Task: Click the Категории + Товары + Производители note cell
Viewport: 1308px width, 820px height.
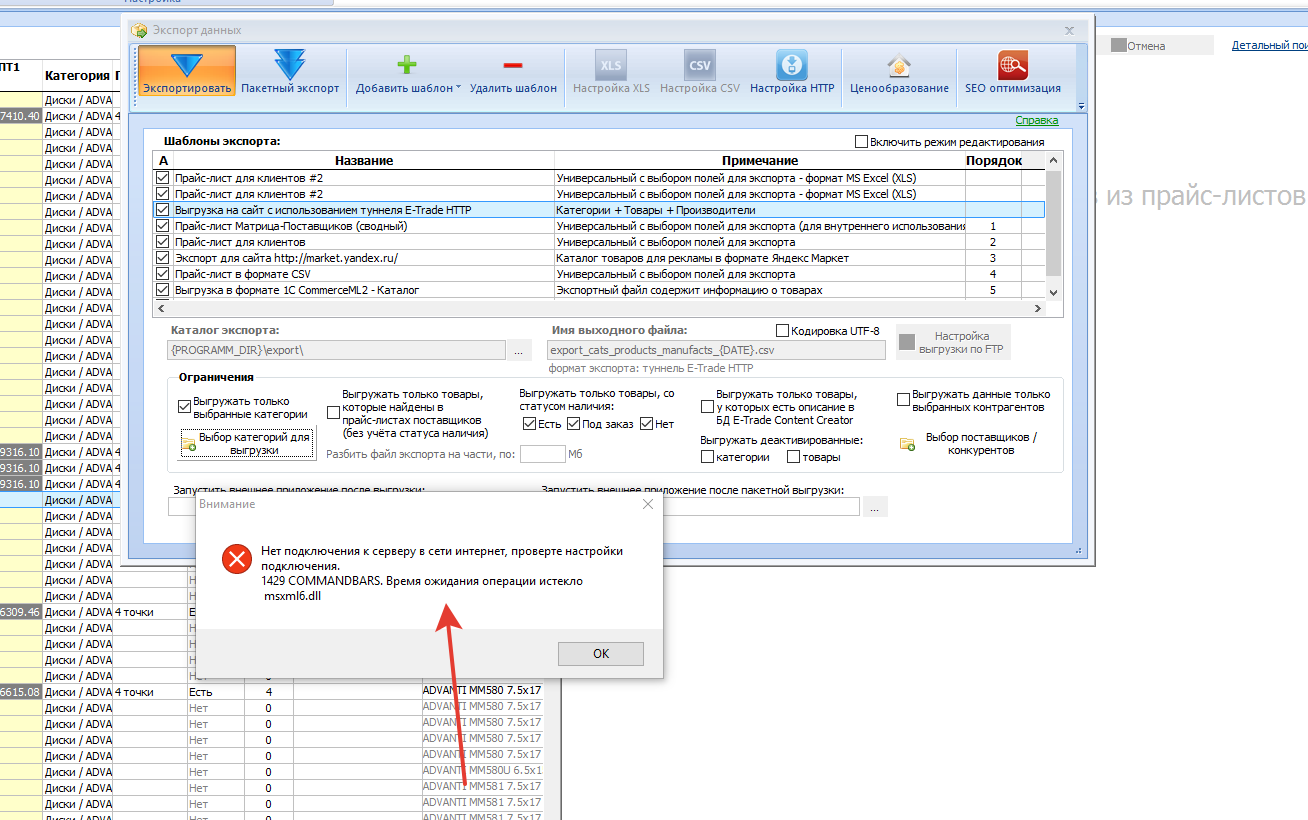Action: (x=760, y=210)
